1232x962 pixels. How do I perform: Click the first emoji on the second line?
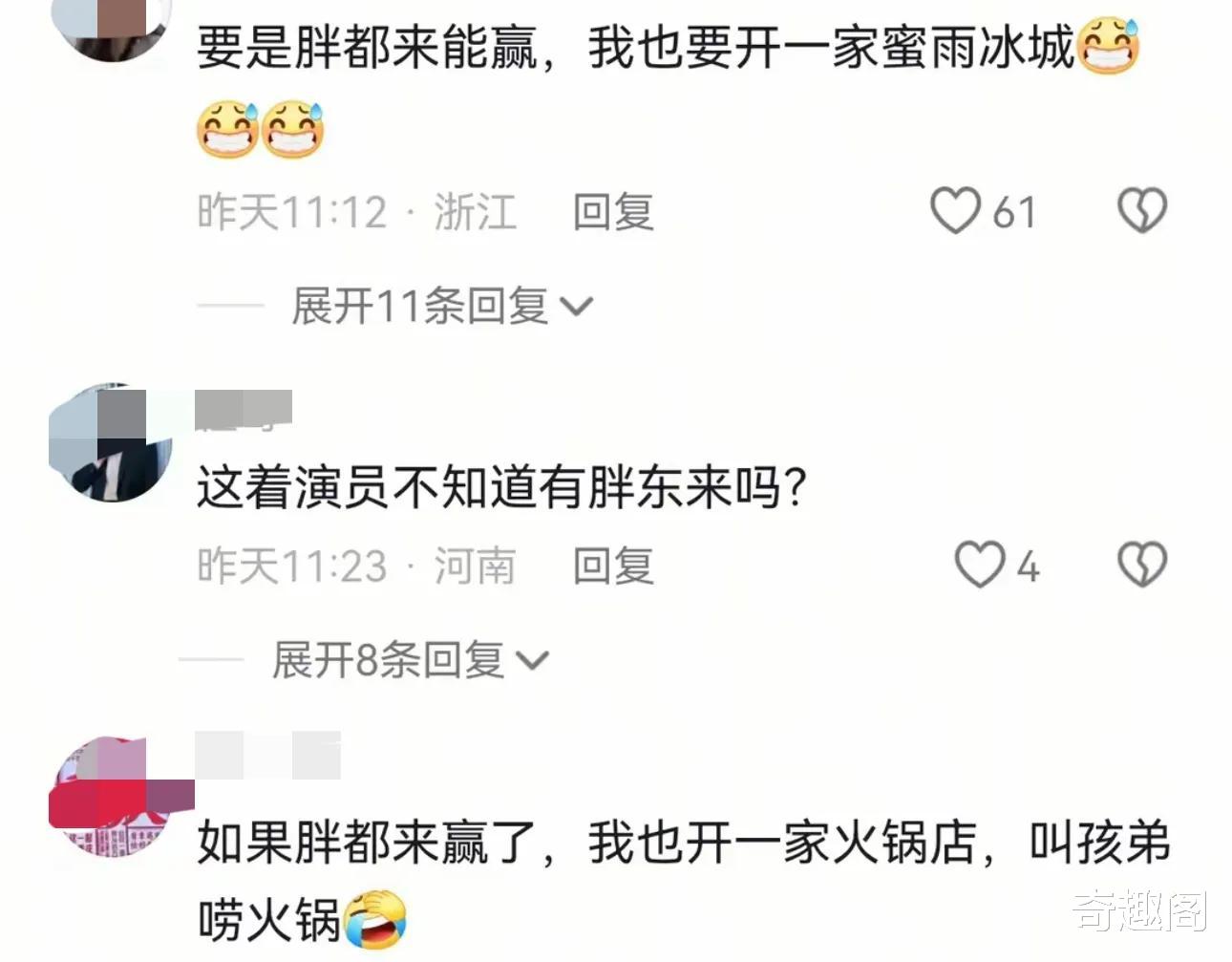click(227, 129)
